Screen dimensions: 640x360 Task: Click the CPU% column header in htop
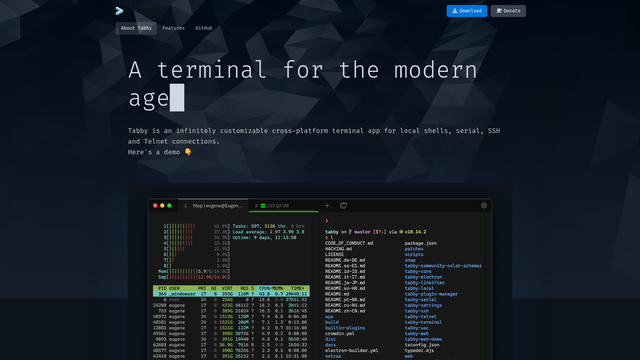[x=265, y=288]
